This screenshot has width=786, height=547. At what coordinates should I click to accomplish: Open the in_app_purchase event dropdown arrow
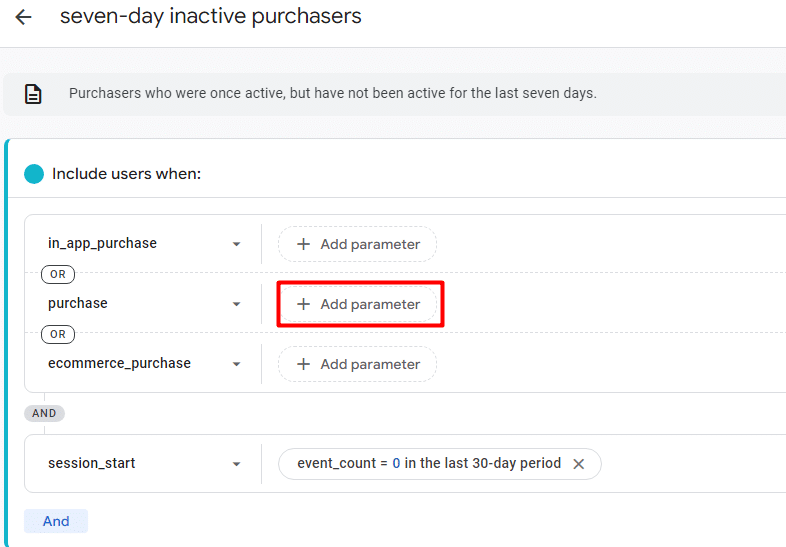click(x=236, y=244)
